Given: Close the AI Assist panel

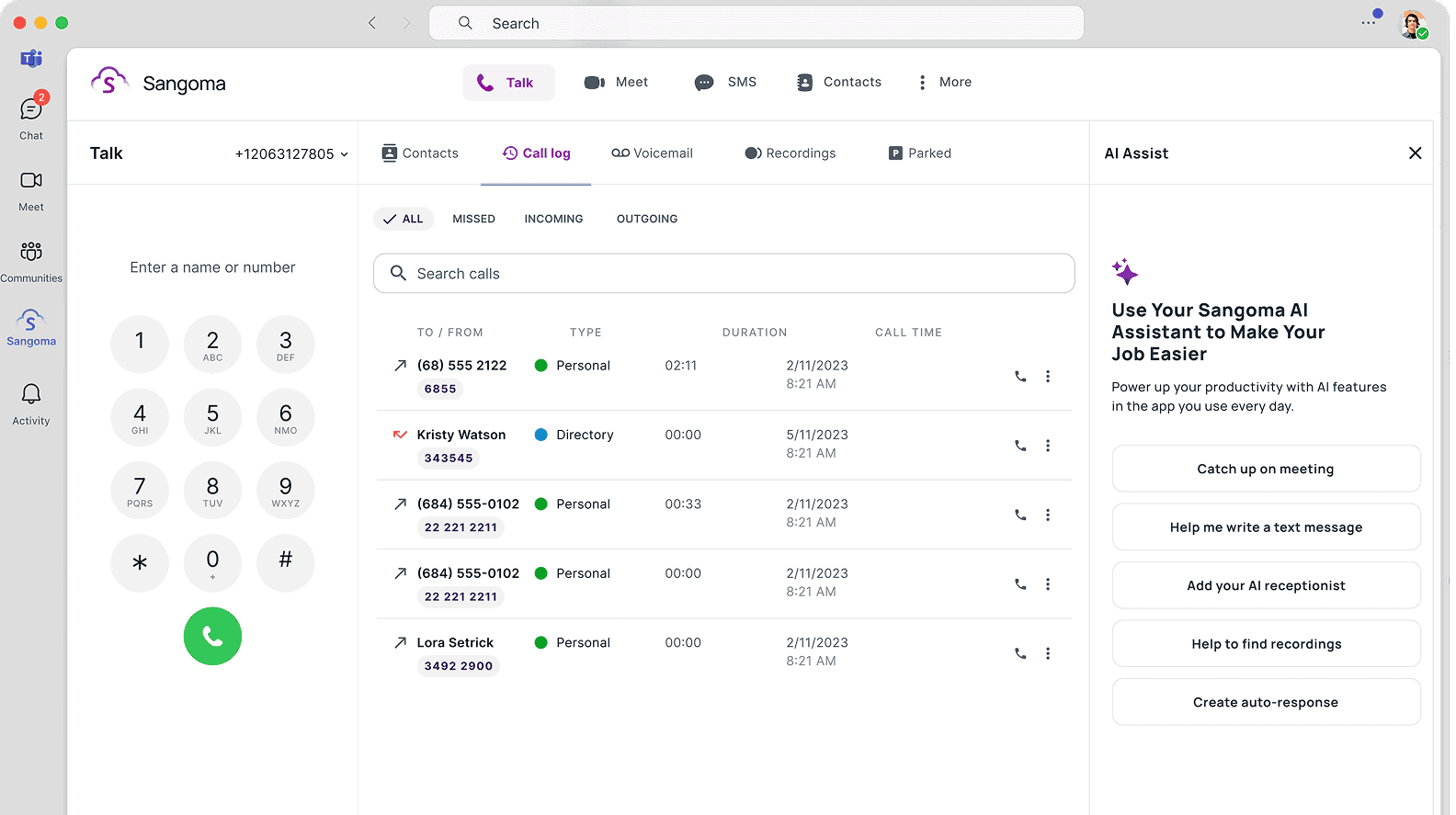Looking at the screenshot, I should (x=1415, y=153).
